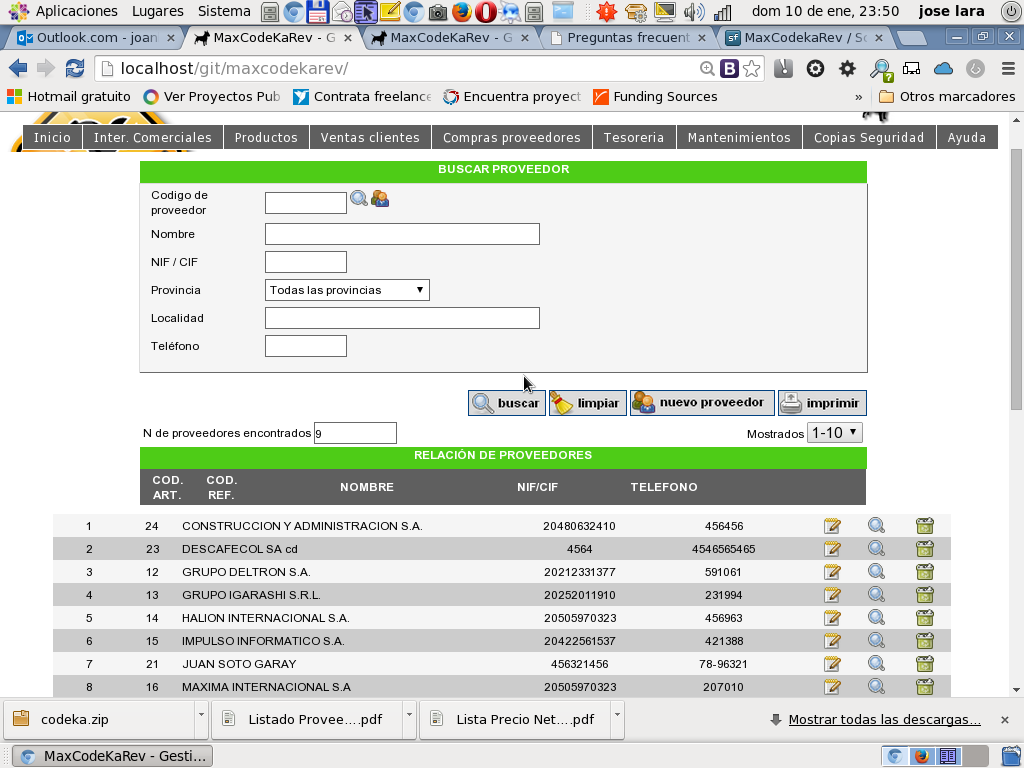Delete JUAN SOTO GARAY via the trash icon
The width and height of the screenshot is (1024, 768).
click(x=922, y=663)
